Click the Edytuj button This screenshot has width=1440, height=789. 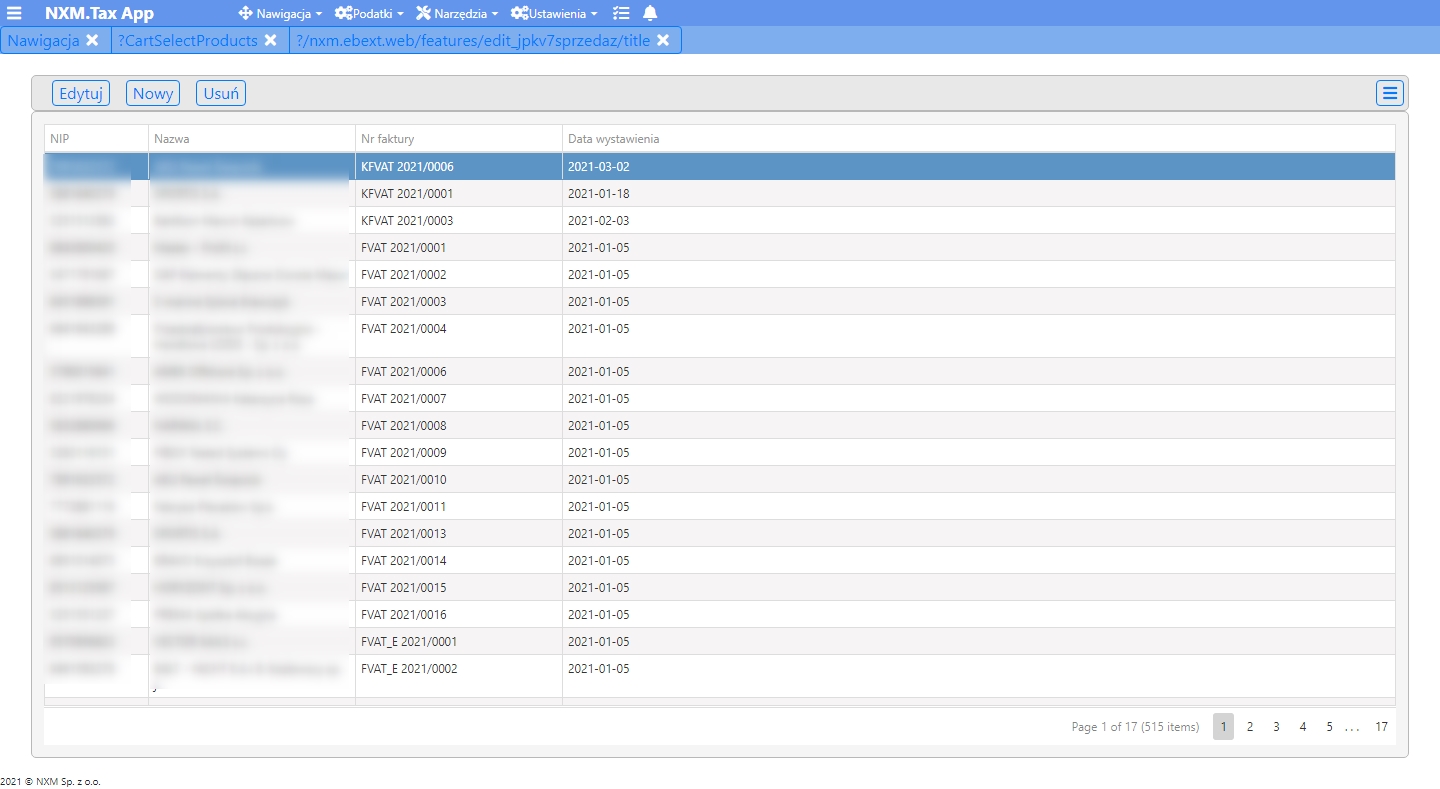(81, 93)
